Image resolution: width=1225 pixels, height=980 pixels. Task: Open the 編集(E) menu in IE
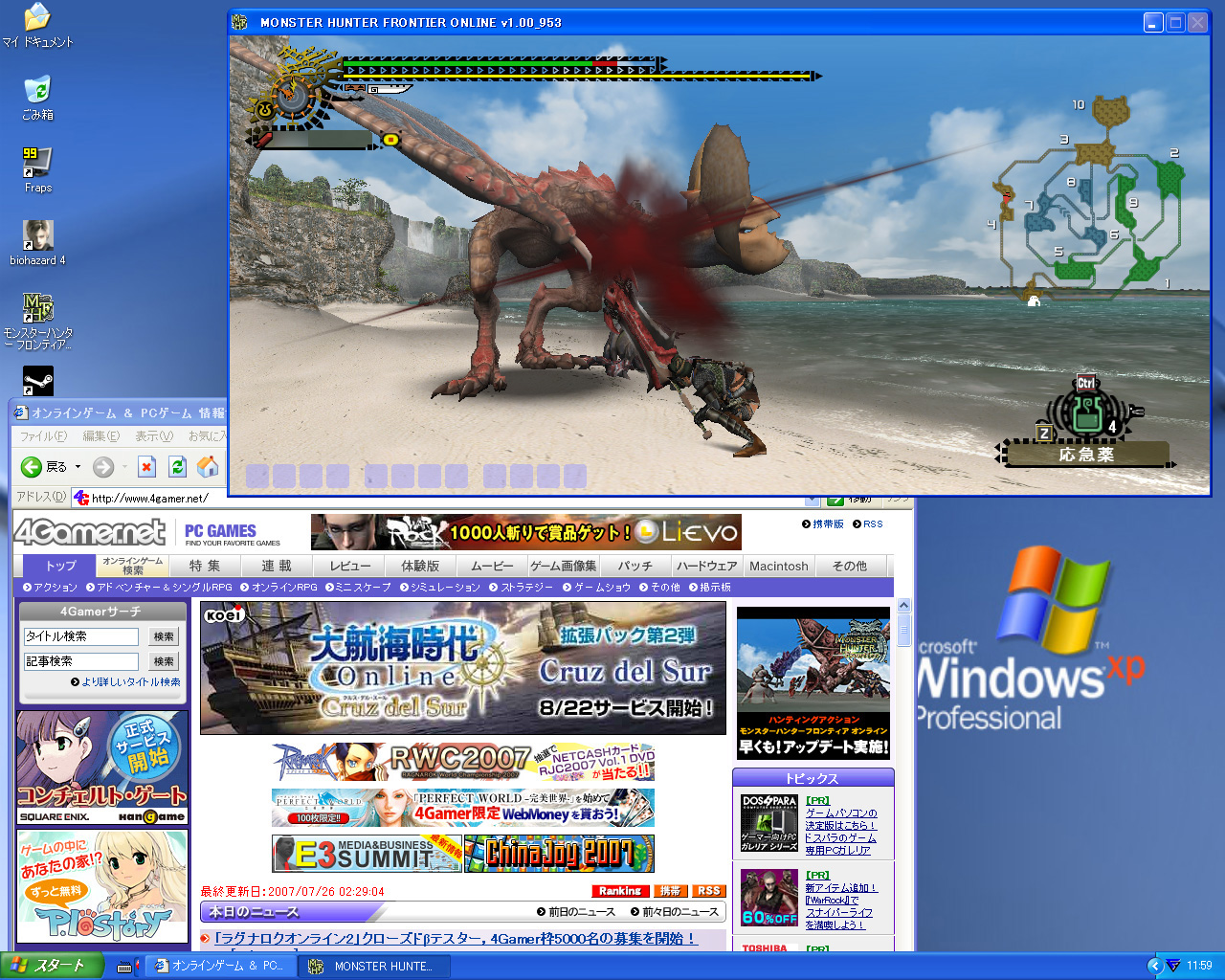pos(100,436)
